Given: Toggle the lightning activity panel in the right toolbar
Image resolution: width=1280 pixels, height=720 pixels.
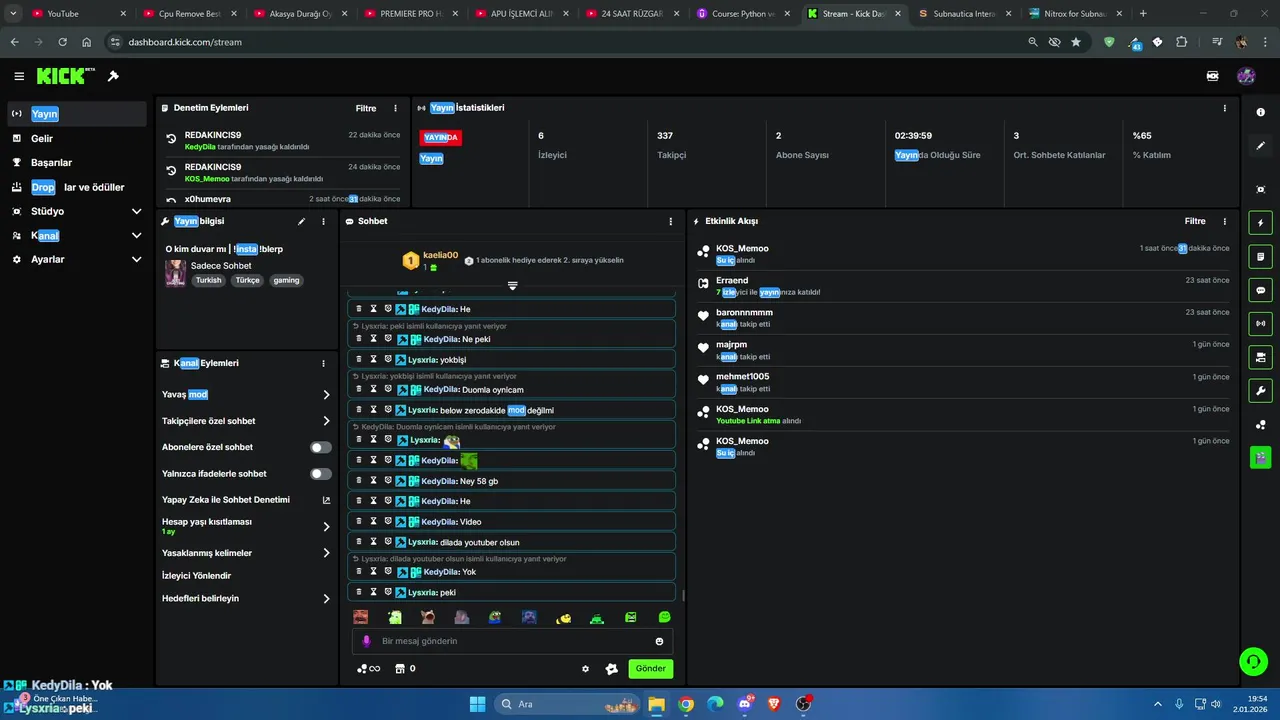Looking at the screenshot, I should point(1260,223).
